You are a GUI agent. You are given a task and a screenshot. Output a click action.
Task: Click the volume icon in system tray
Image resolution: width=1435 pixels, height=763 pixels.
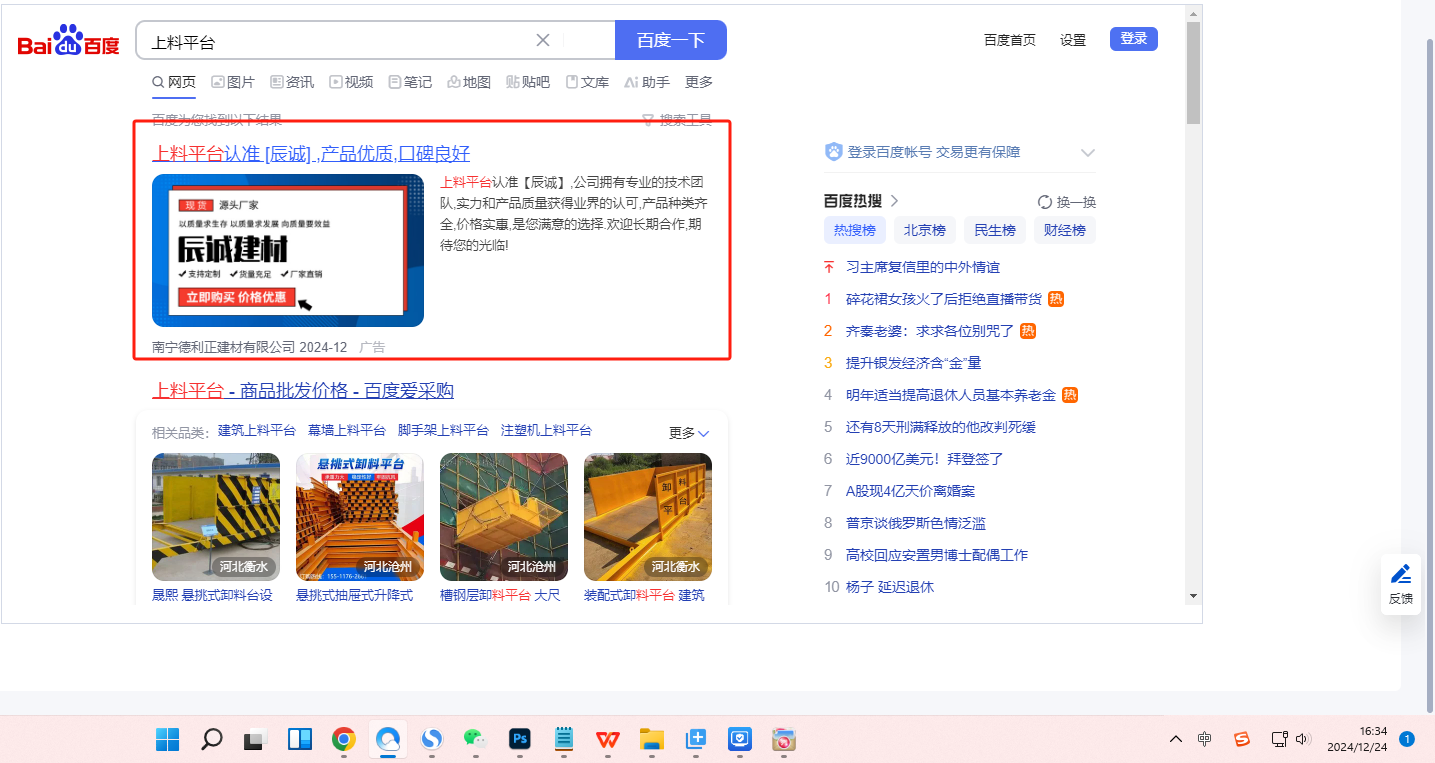click(1303, 739)
